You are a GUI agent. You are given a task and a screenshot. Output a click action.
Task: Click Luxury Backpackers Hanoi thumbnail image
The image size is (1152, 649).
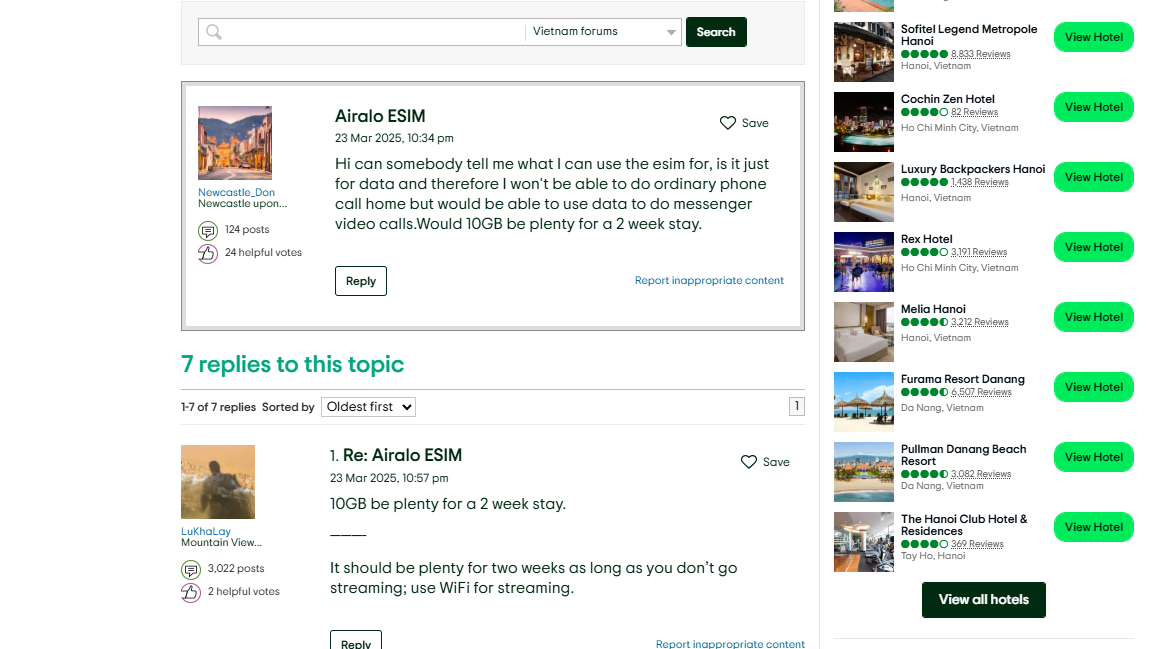tap(864, 192)
